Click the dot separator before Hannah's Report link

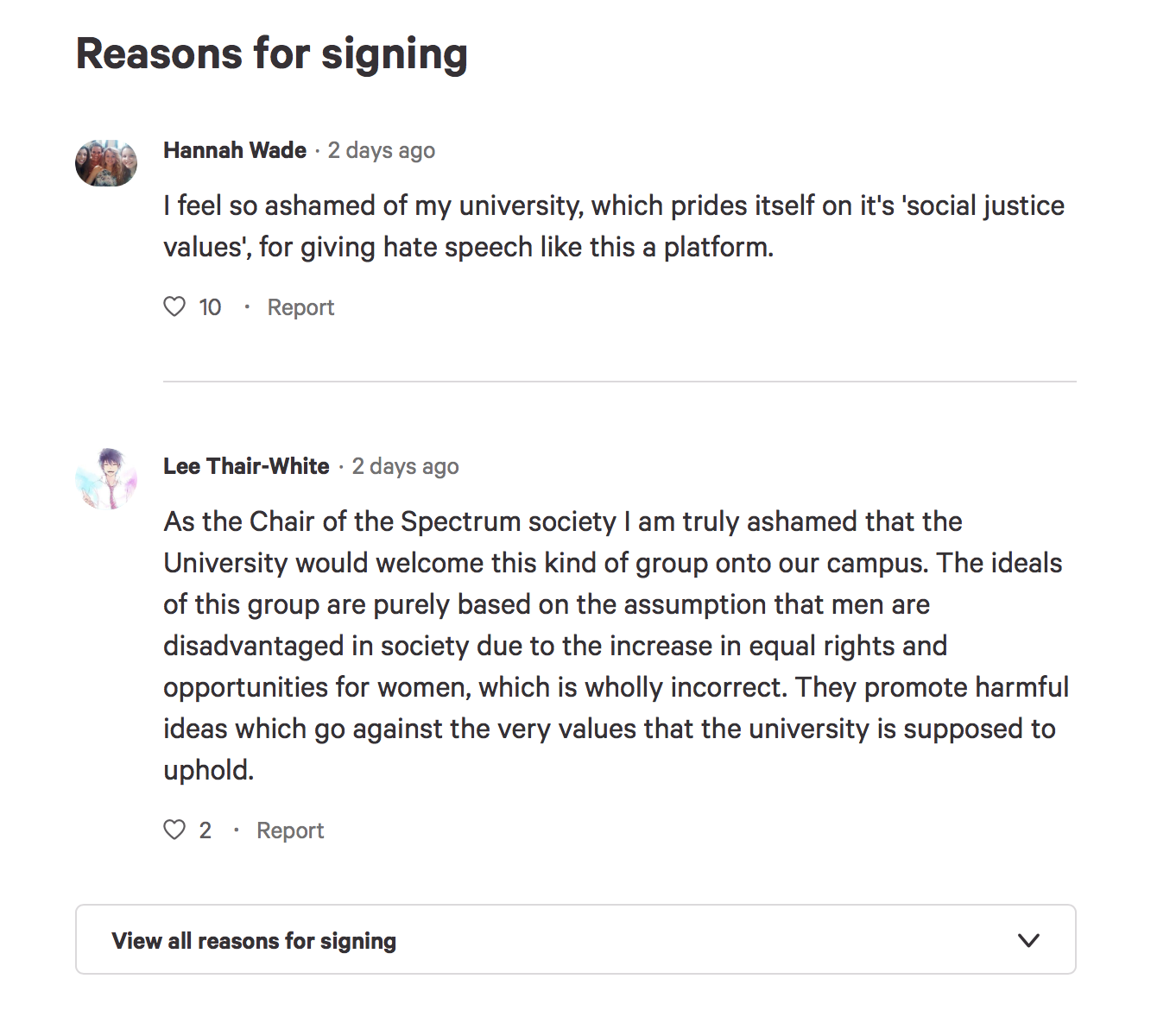point(247,306)
